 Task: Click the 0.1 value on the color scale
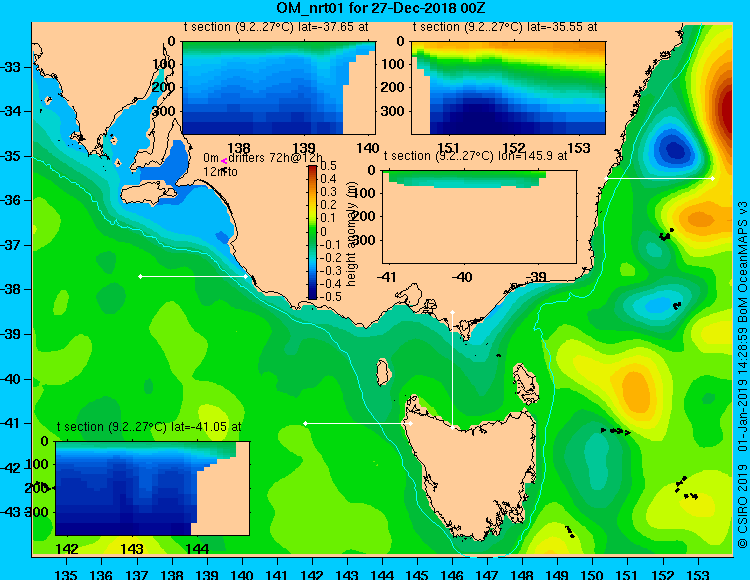[329, 218]
